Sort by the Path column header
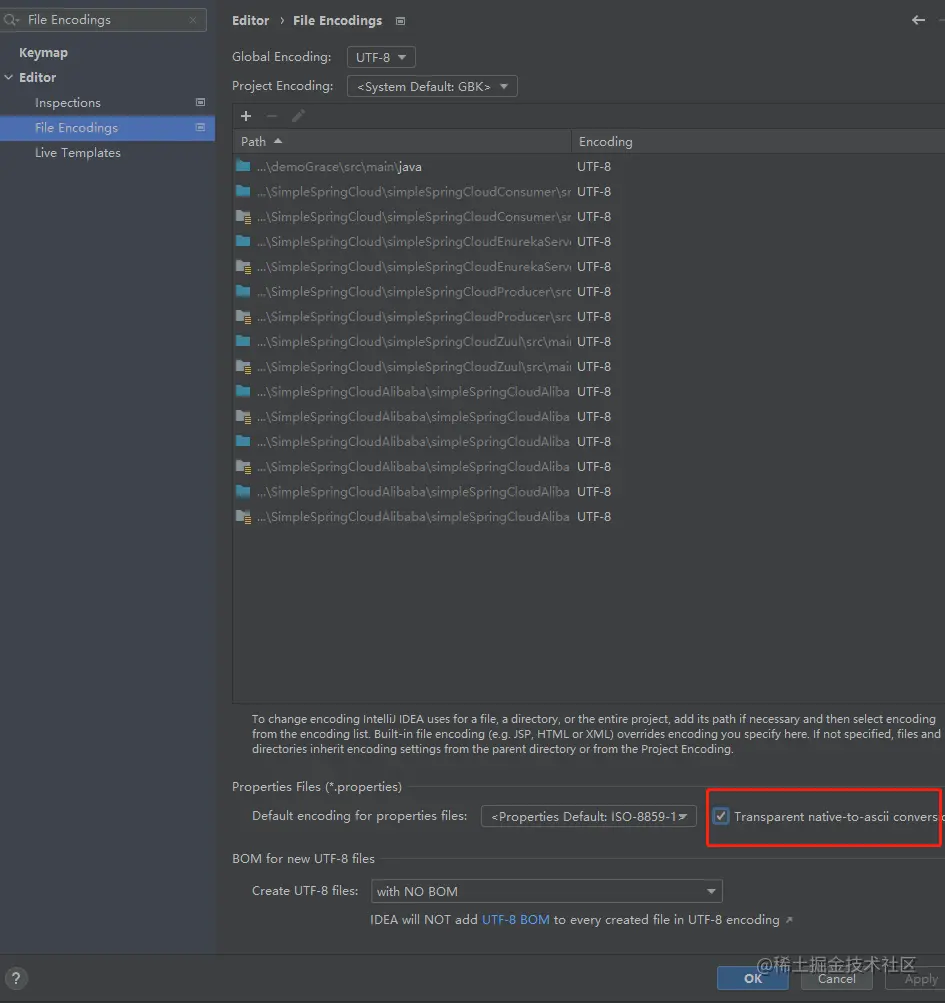Image resolution: width=945 pixels, height=1003 pixels. click(402, 141)
